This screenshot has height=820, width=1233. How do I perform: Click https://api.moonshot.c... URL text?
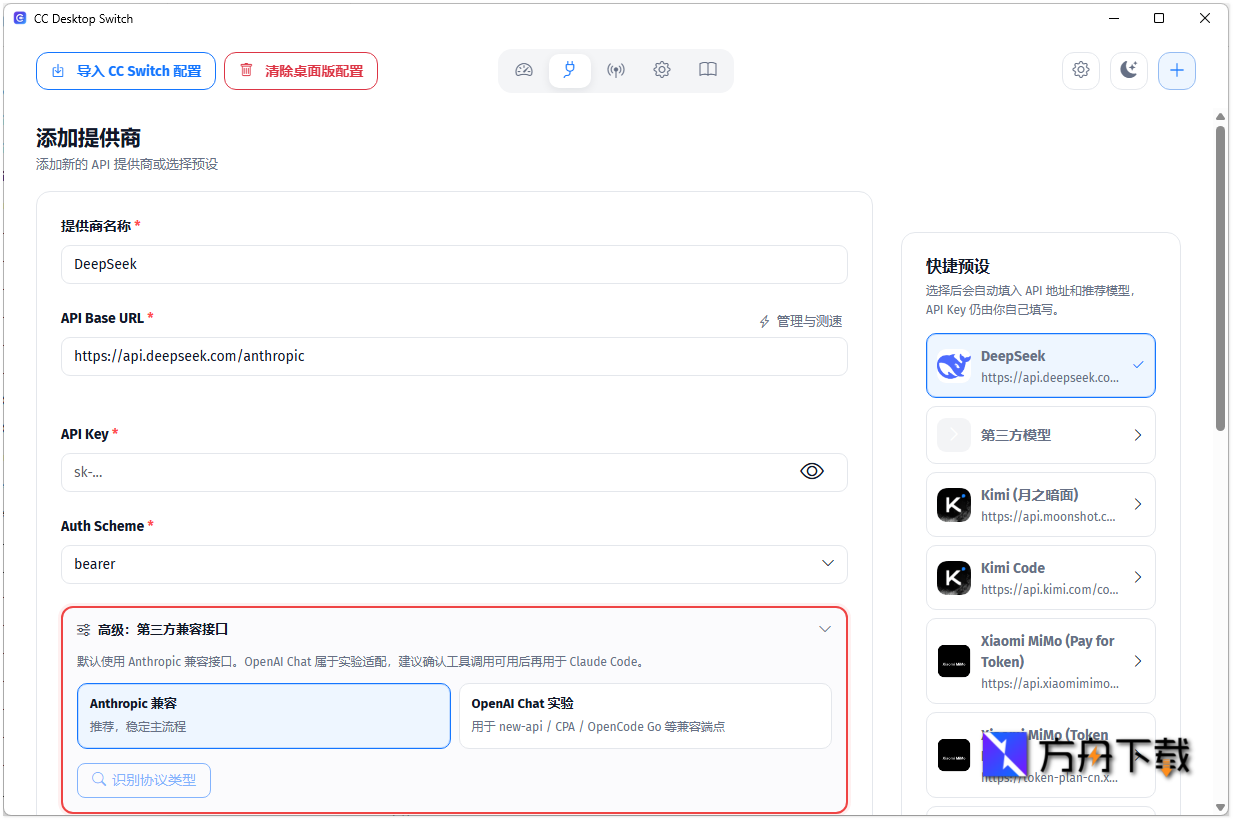1048,516
